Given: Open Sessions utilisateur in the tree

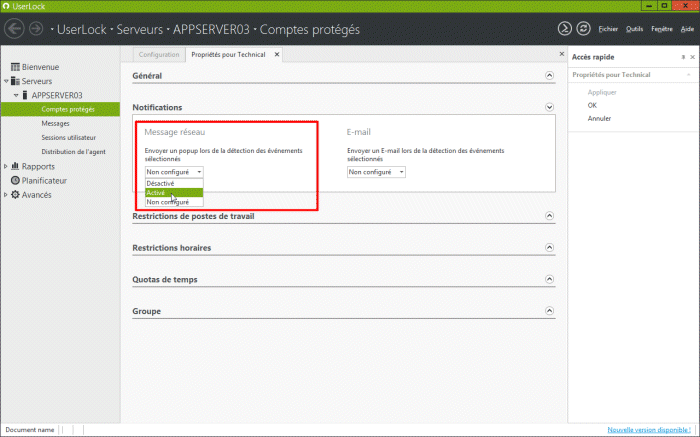Looking at the screenshot, I should tap(69, 138).
